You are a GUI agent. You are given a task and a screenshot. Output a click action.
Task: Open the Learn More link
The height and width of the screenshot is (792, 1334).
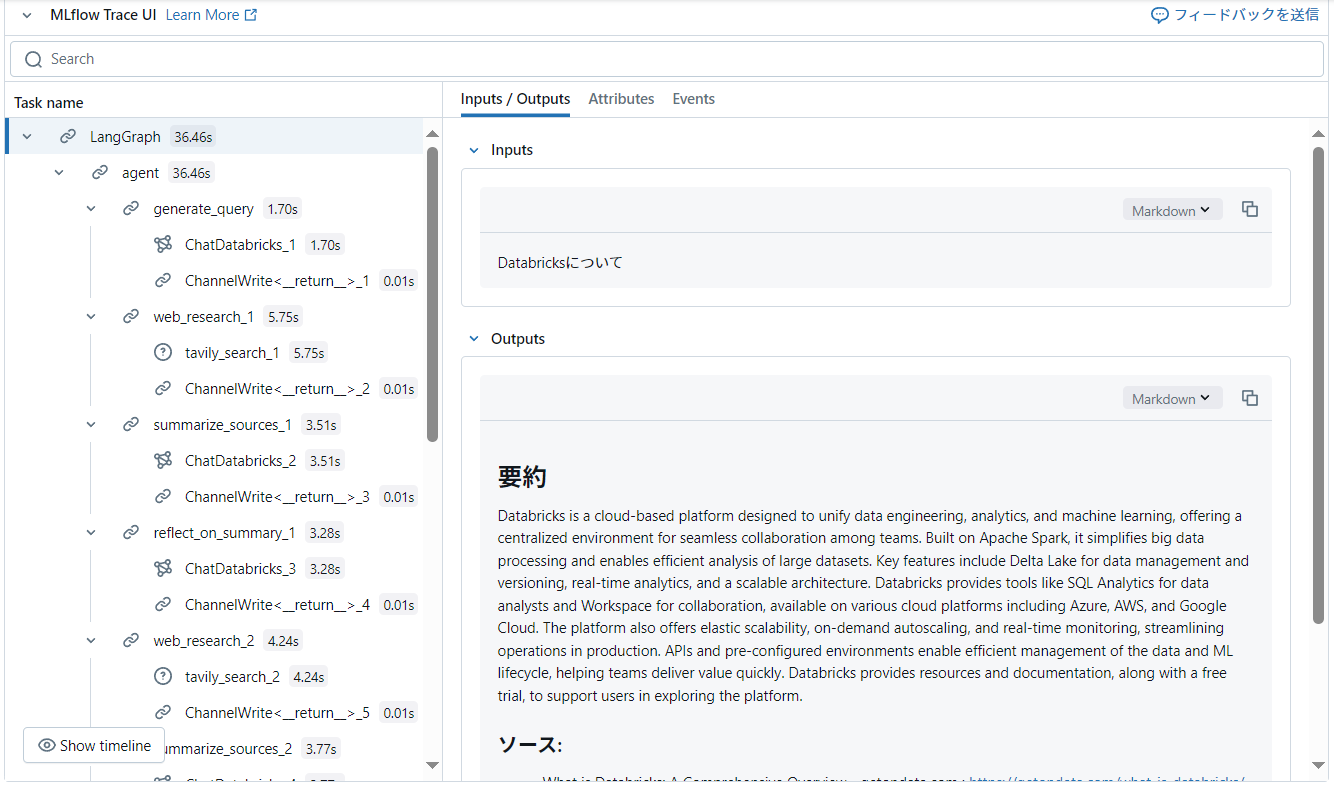tap(211, 15)
